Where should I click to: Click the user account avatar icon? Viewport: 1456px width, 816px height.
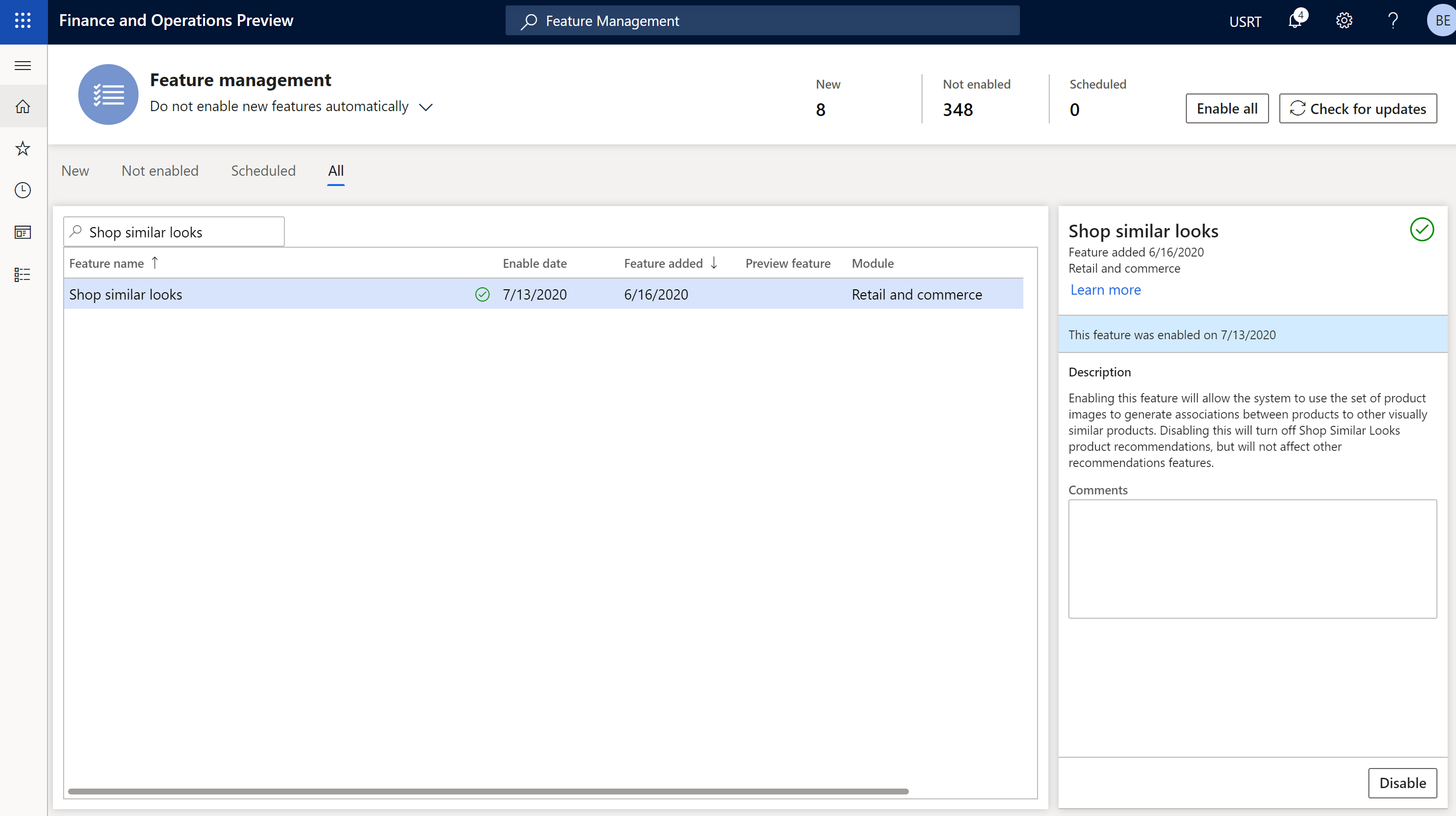point(1440,20)
